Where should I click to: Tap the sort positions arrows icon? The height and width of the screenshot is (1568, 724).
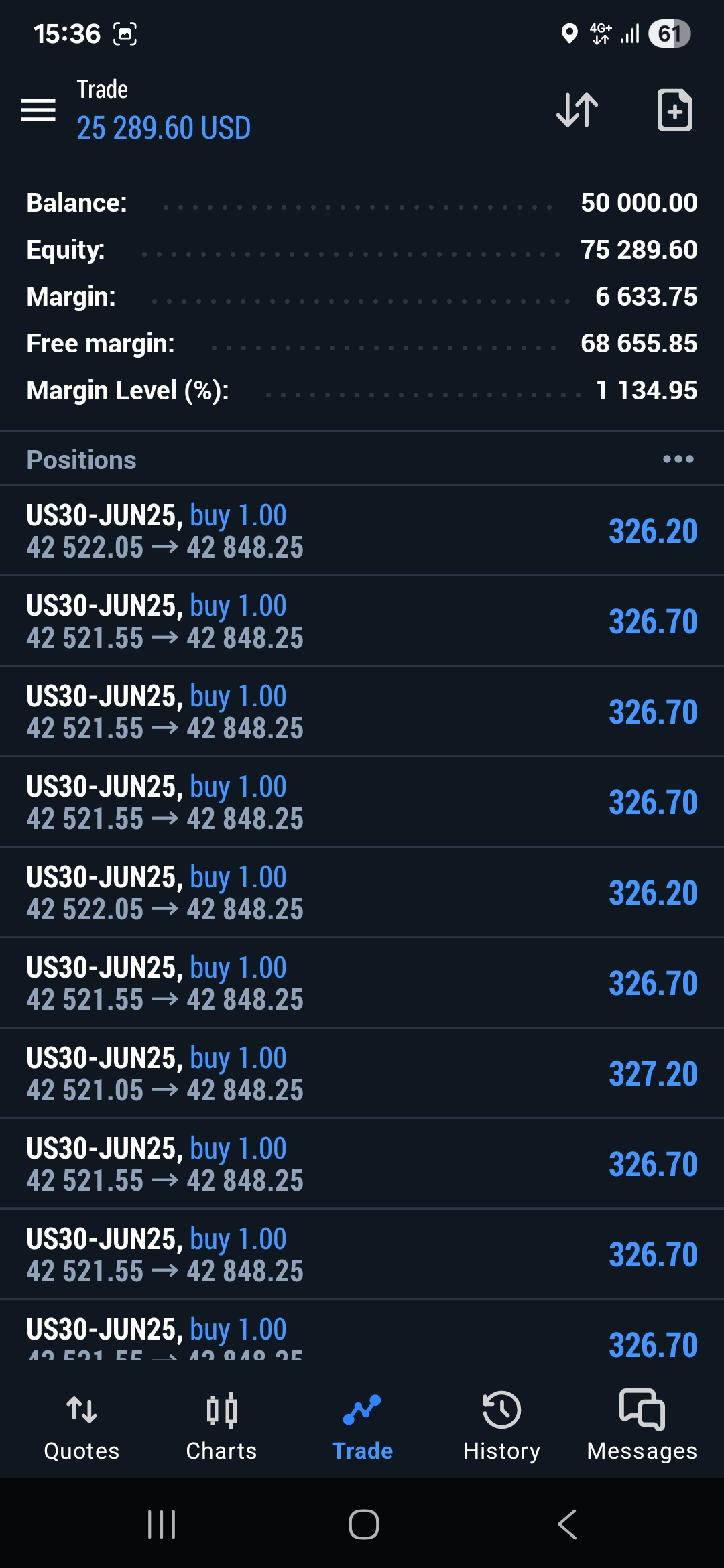pos(577,109)
